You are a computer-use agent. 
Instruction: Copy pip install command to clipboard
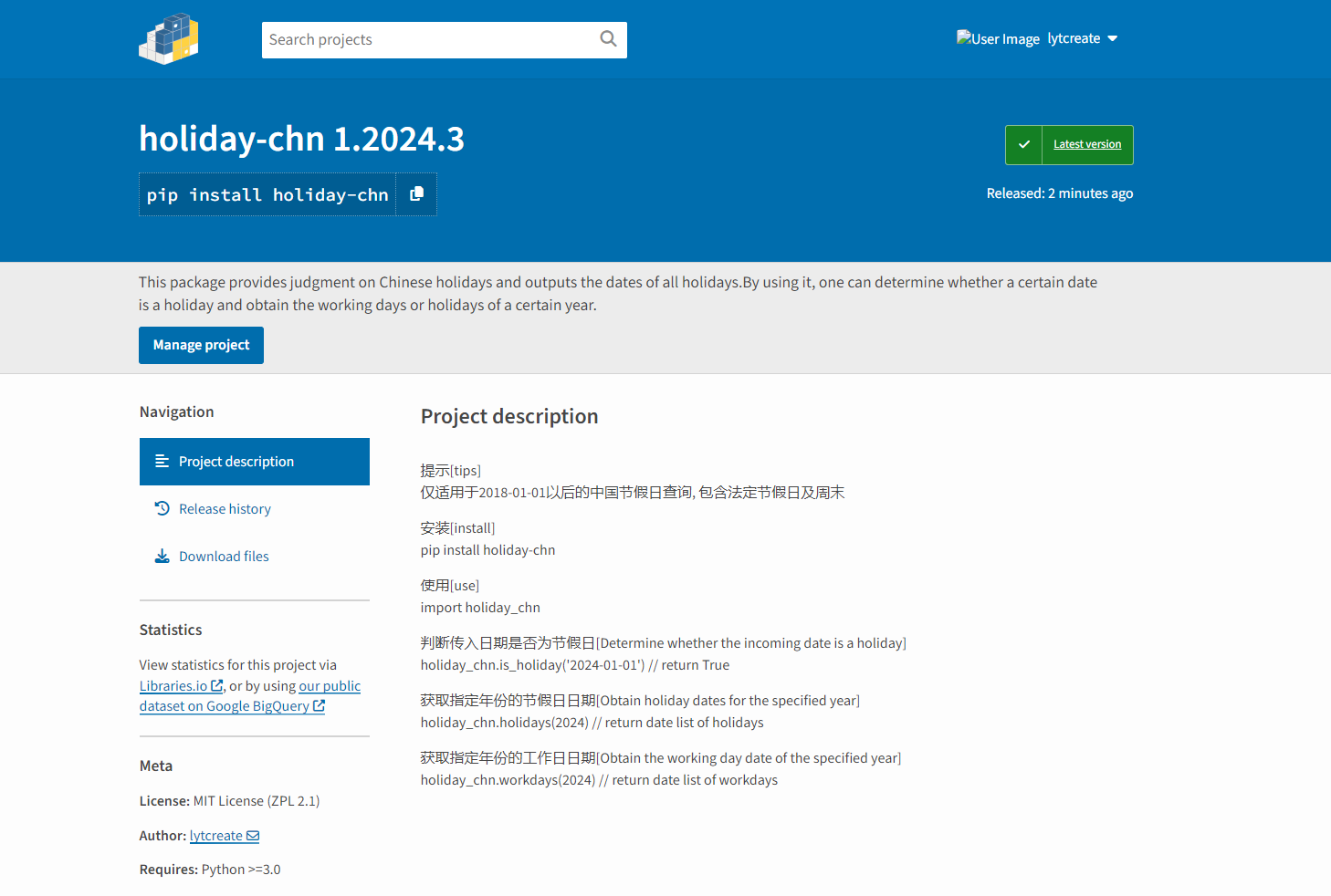click(416, 194)
